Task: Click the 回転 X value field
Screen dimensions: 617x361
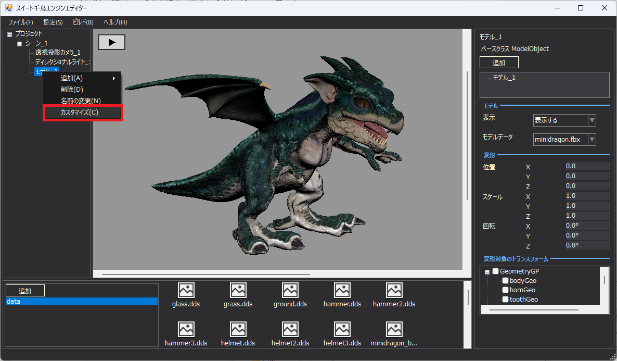Action: coord(587,226)
